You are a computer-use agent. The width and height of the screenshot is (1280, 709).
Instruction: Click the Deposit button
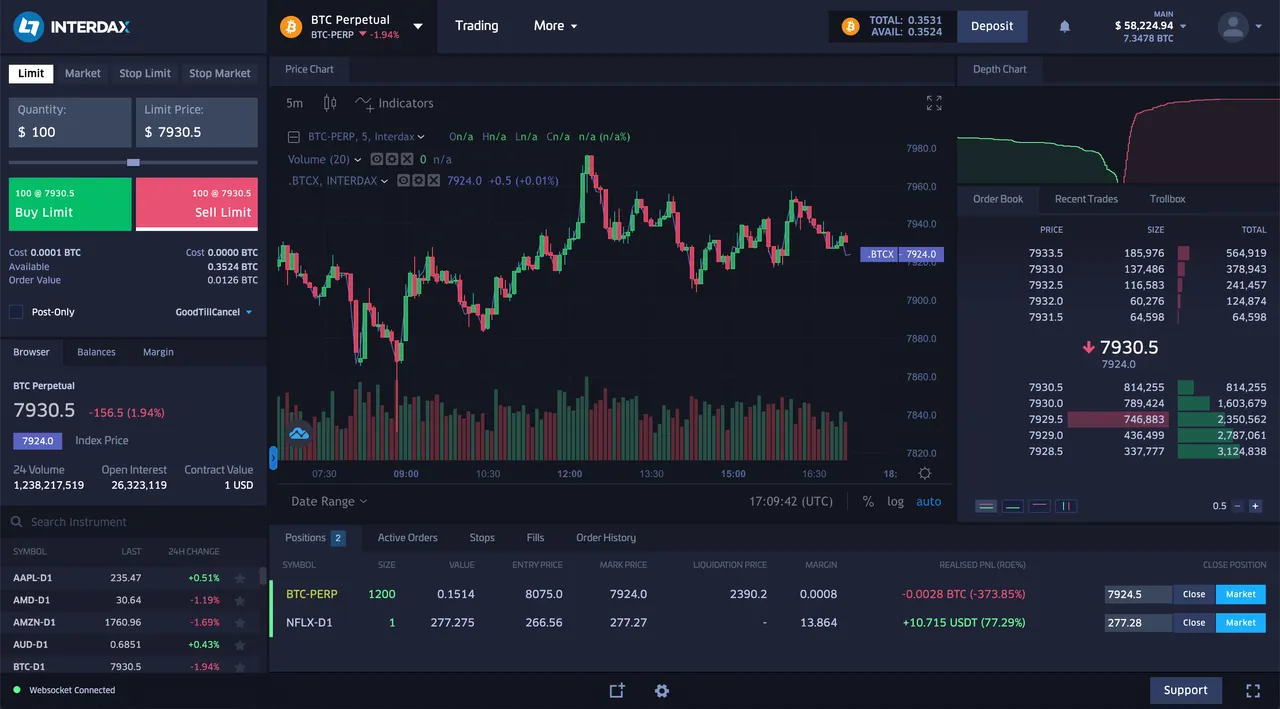[x=992, y=26]
